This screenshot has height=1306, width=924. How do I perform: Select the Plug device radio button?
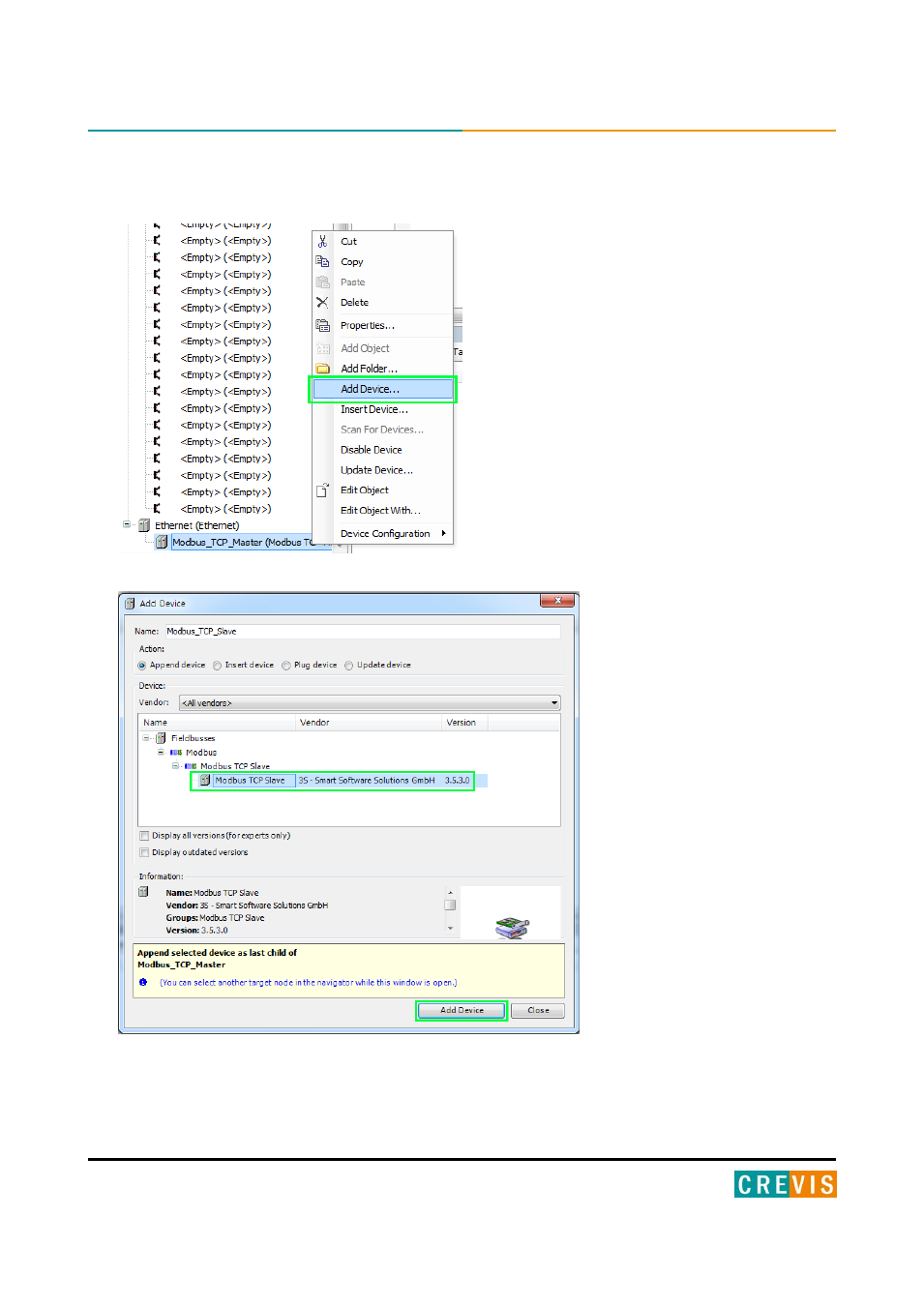point(286,666)
